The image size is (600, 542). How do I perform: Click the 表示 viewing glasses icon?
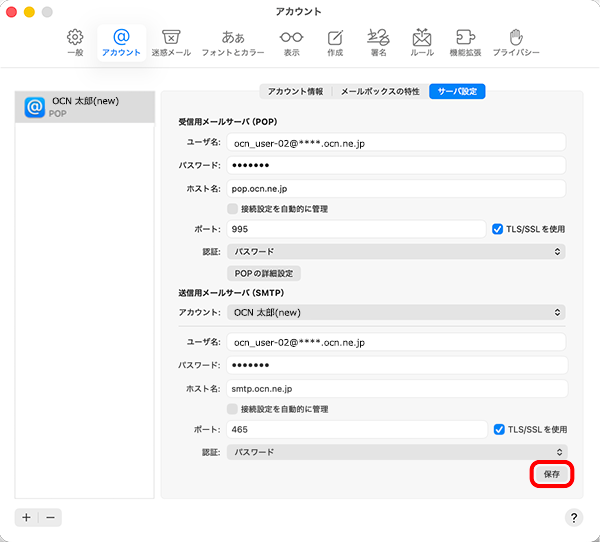pos(291,41)
